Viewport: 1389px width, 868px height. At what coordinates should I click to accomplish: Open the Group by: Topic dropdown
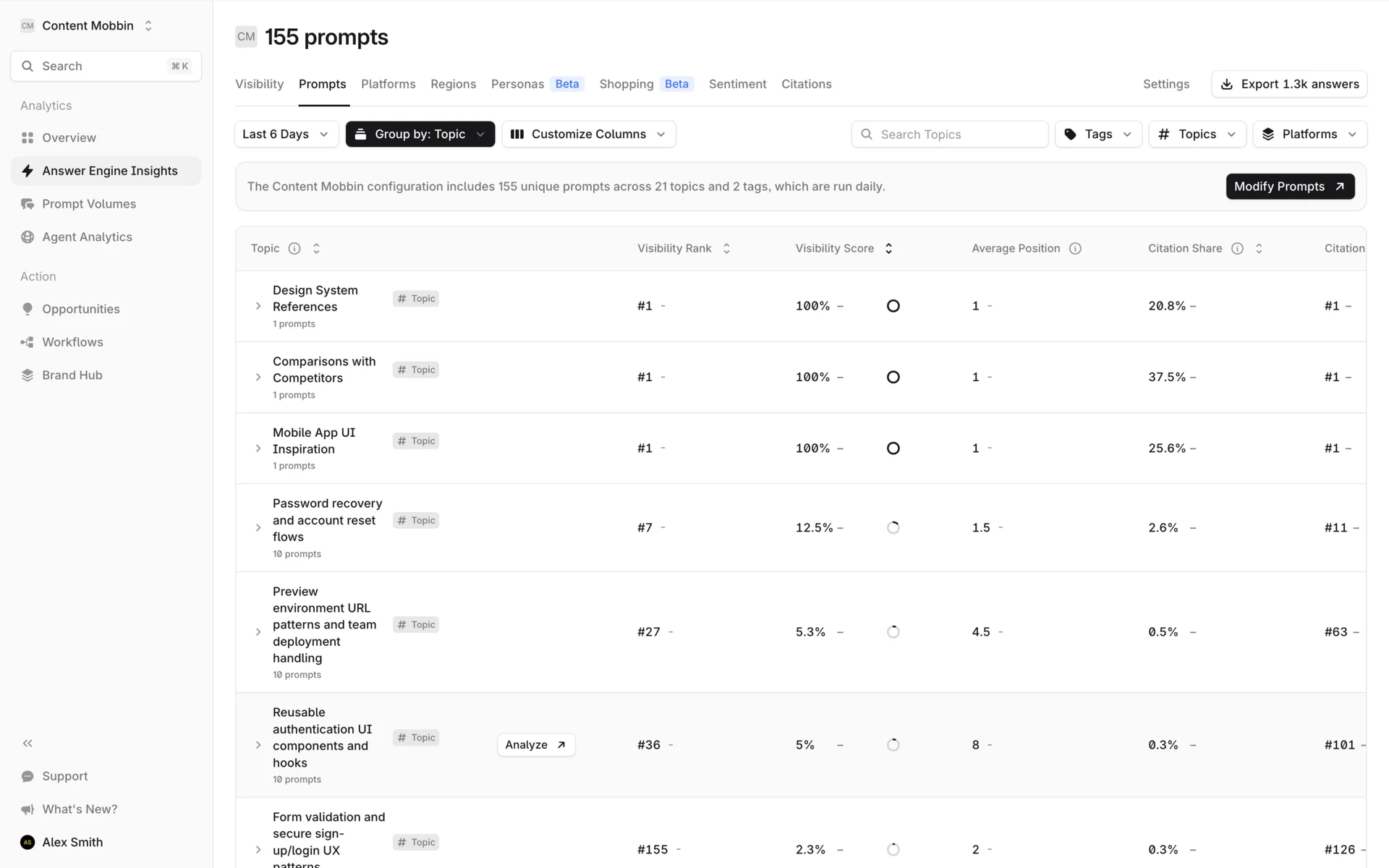click(x=420, y=135)
